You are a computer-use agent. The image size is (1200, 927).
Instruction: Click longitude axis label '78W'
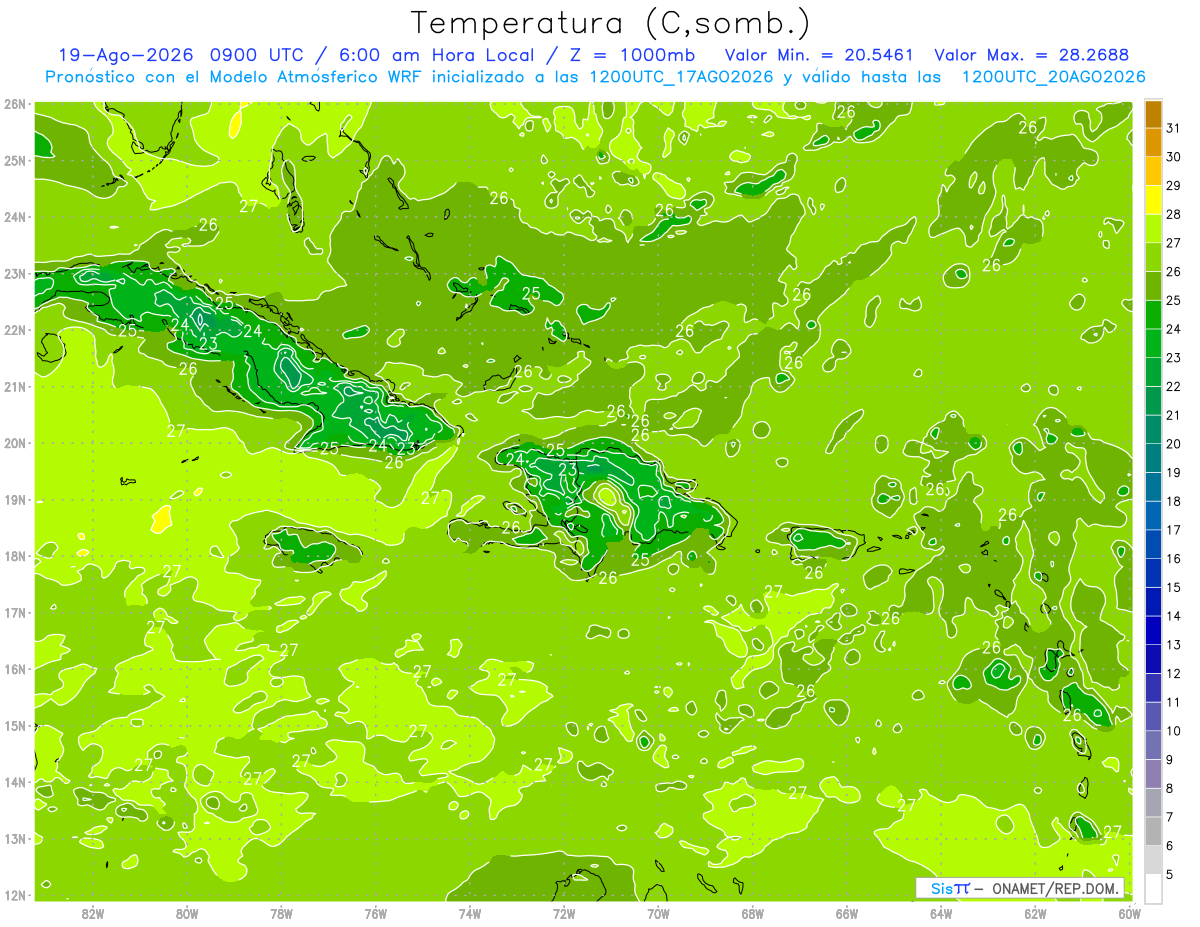pyautogui.click(x=281, y=913)
